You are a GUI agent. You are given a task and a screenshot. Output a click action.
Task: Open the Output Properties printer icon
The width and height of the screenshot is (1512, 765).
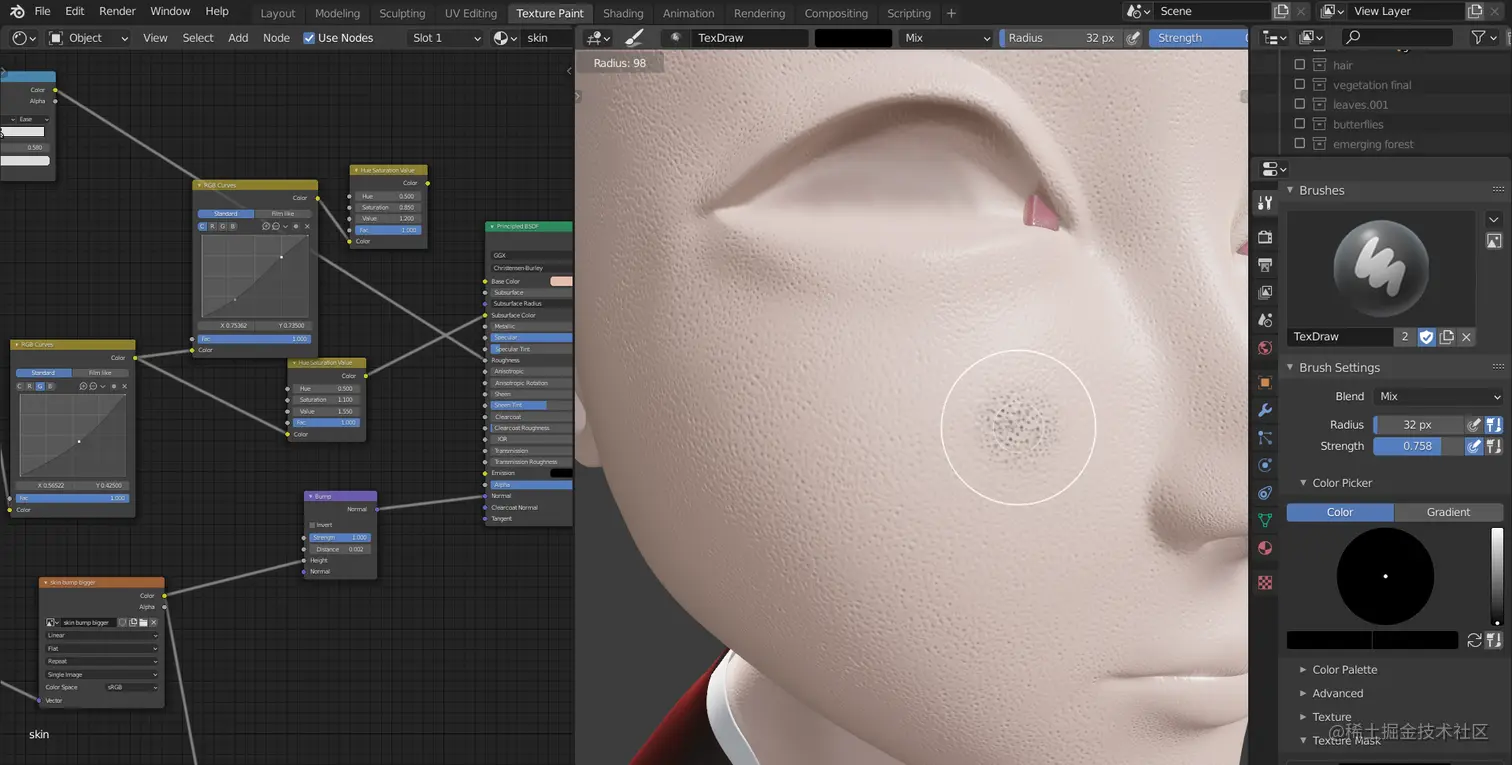1265,264
